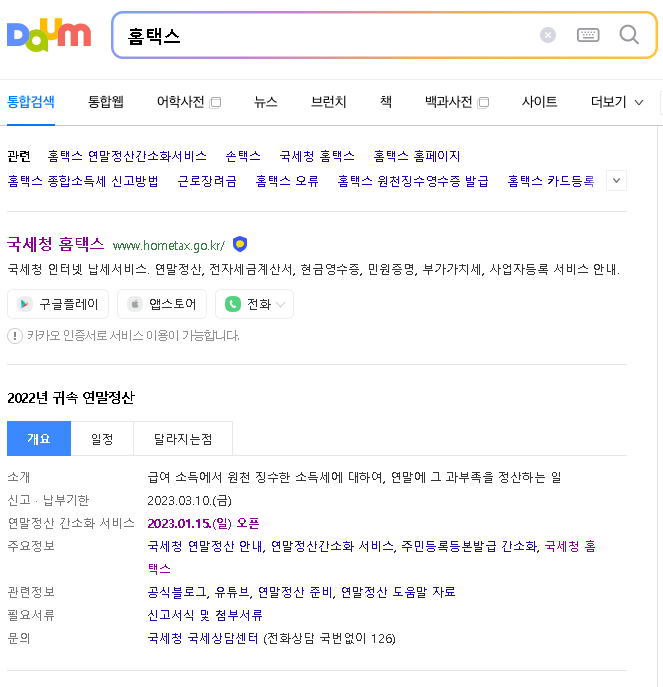Click the blue shield verified icon

[x=240, y=244]
